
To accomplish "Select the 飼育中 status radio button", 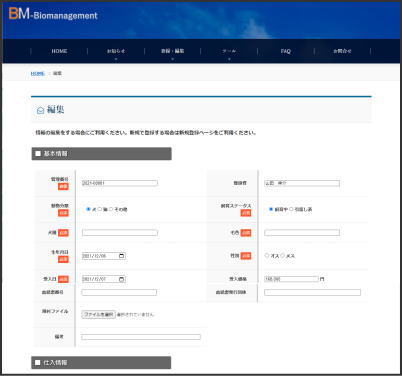I will coord(271,209).
